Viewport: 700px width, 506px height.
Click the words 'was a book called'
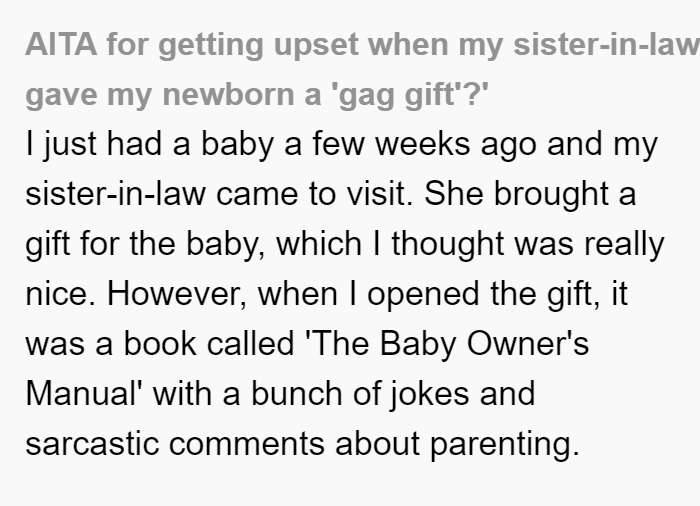(160, 344)
